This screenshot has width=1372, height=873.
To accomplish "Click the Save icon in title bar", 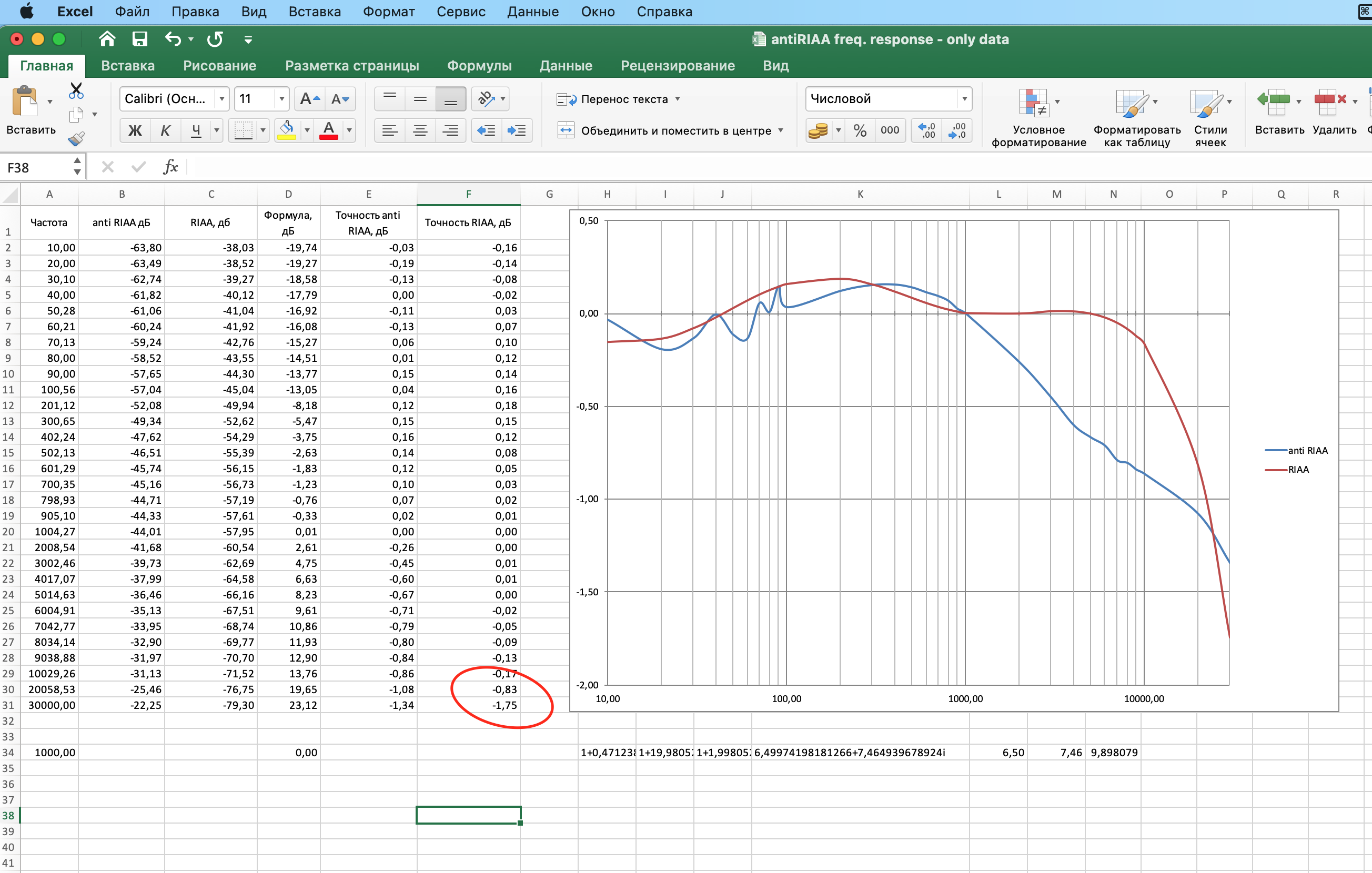I will point(139,39).
